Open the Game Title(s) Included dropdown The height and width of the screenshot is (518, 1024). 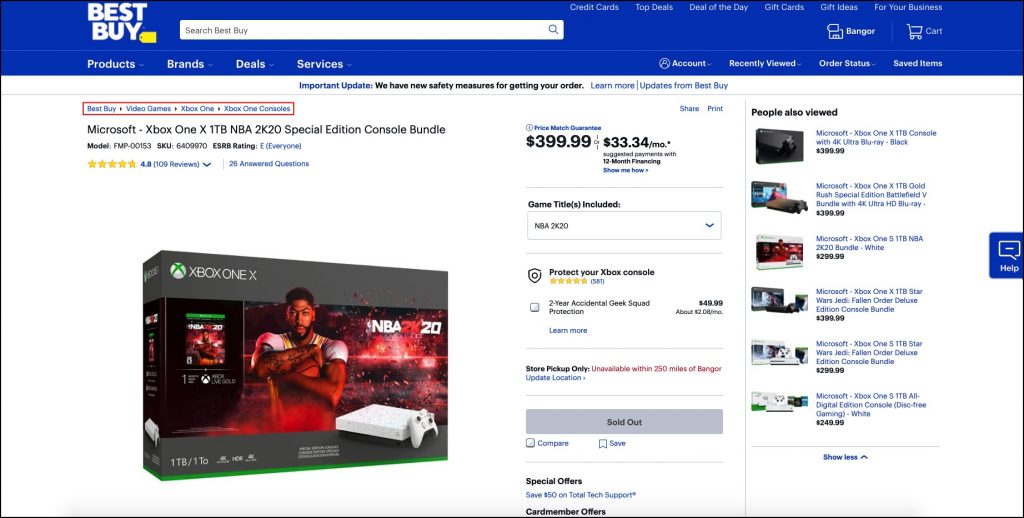[624, 226]
